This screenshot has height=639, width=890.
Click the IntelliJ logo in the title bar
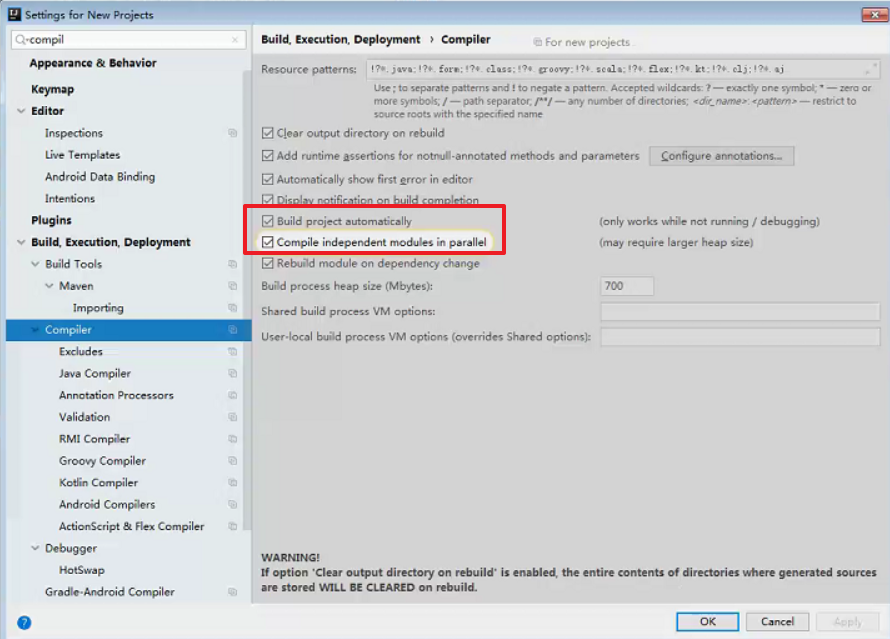click(14, 14)
